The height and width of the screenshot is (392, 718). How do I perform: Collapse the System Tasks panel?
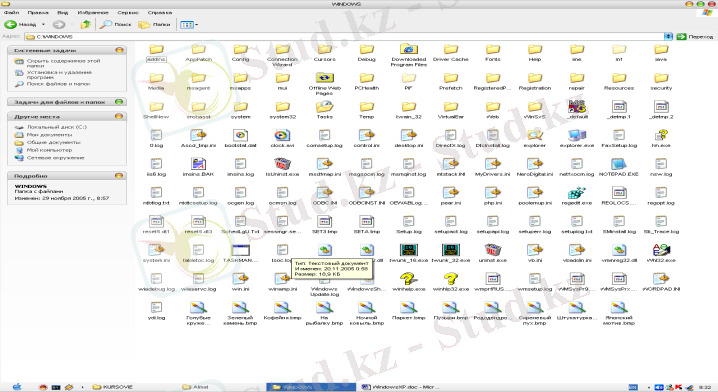[x=119, y=50]
